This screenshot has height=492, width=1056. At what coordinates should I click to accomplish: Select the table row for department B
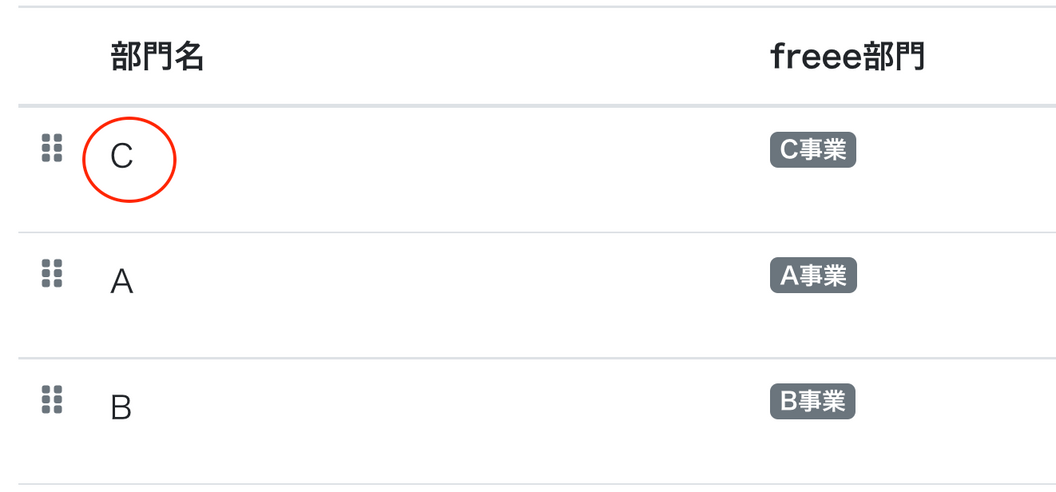tap(537, 421)
